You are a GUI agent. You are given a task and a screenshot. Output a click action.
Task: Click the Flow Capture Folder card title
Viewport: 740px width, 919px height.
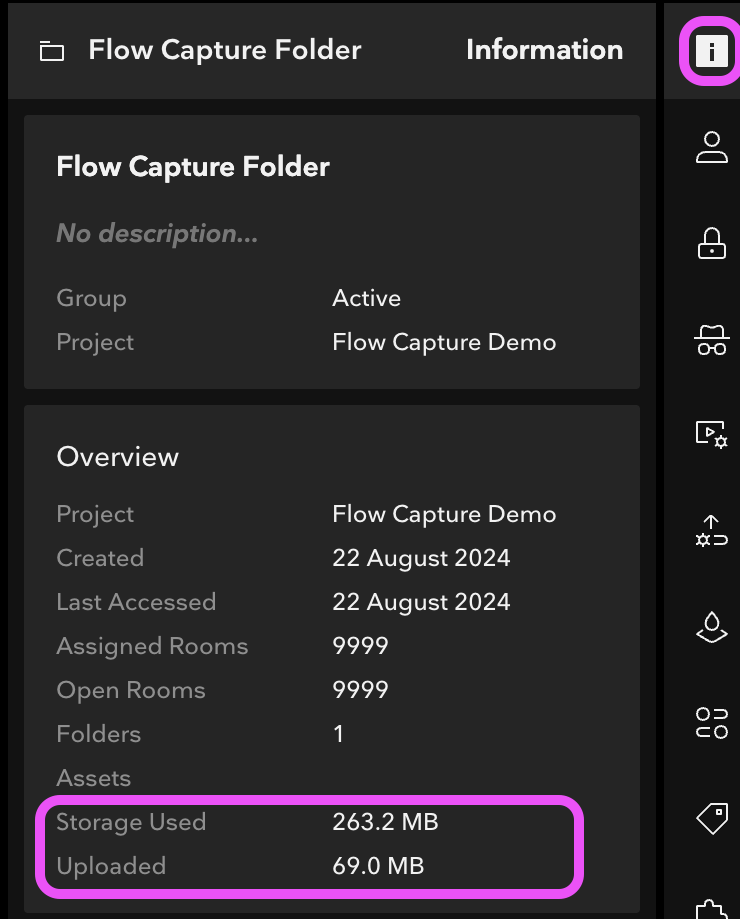[193, 166]
